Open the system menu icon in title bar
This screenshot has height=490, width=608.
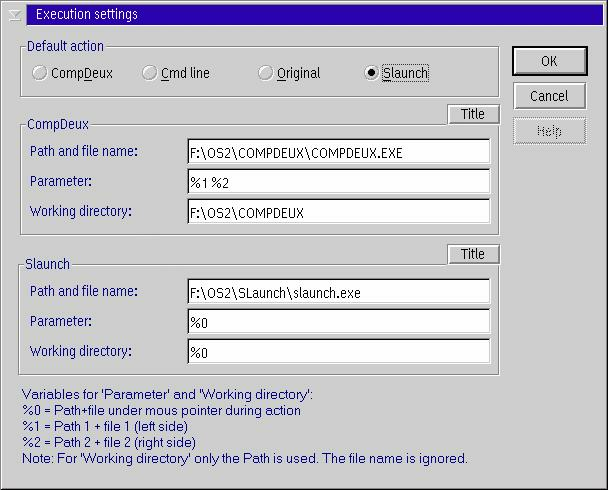click(x=15, y=15)
